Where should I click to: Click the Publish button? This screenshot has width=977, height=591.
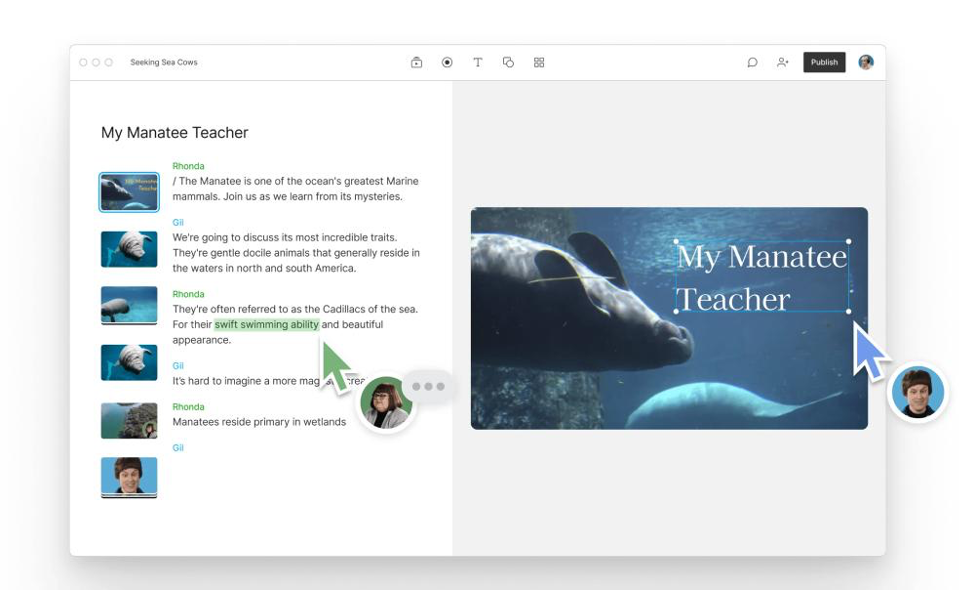point(824,62)
